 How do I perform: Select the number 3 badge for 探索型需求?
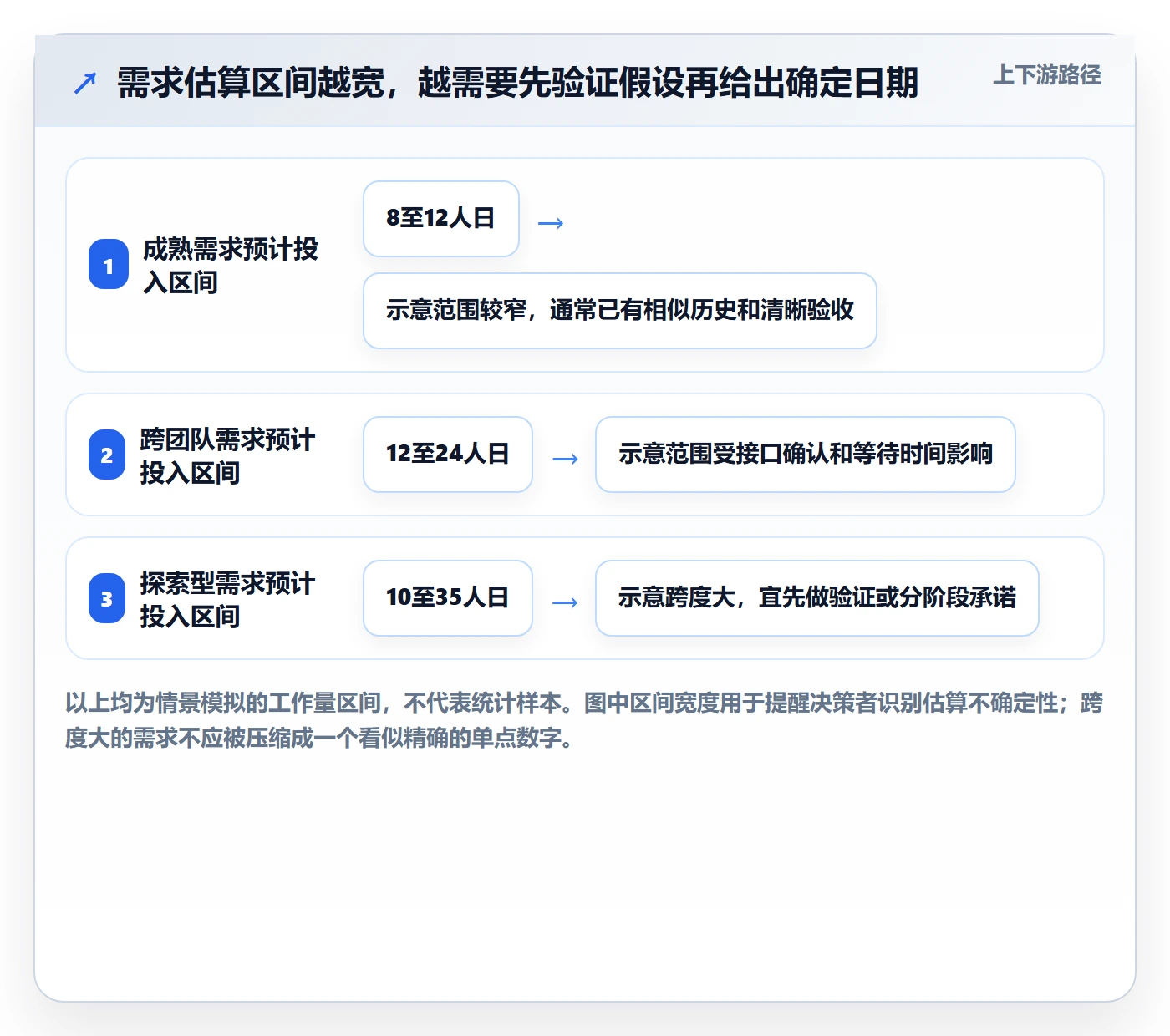pos(107,599)
